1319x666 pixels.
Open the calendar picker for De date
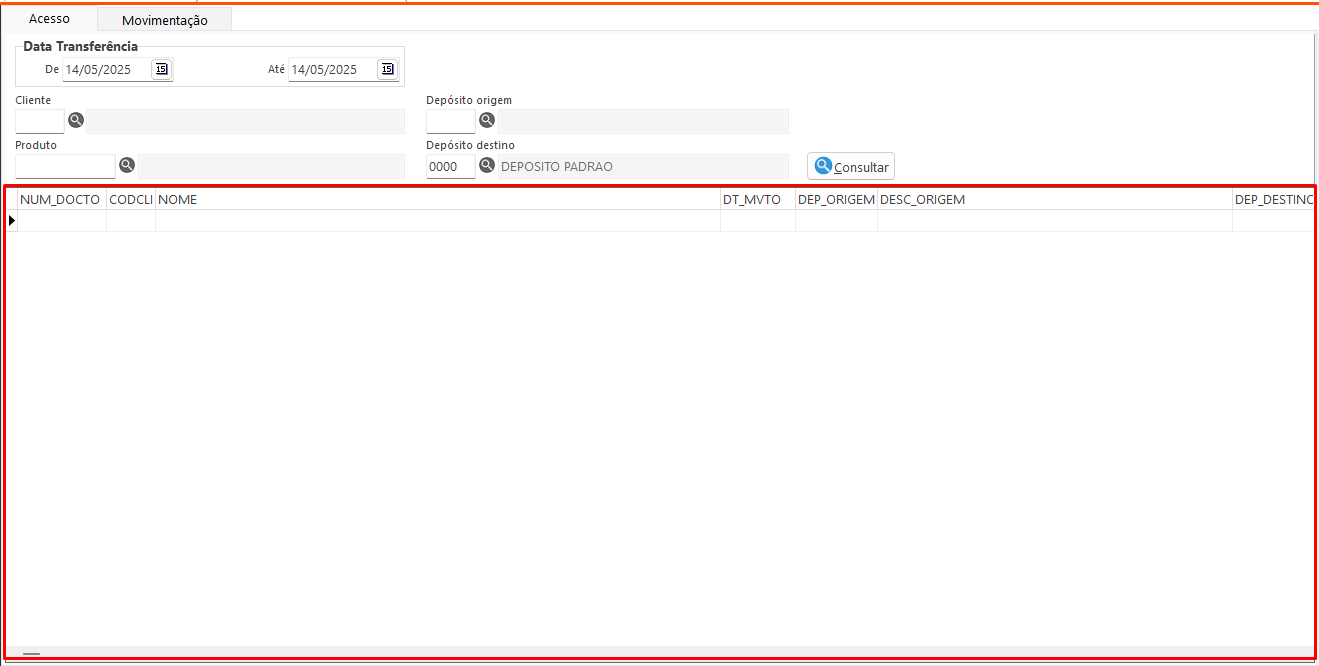coord(161,69)
